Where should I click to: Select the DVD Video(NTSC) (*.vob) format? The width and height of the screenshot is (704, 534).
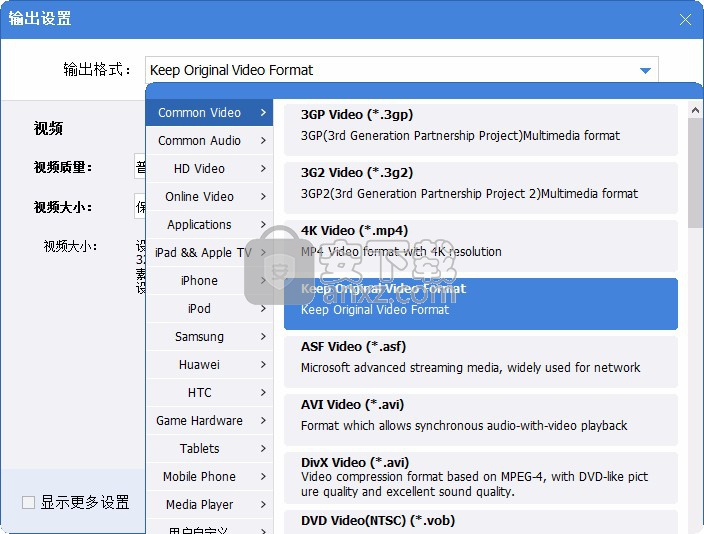tap(481, 522)
